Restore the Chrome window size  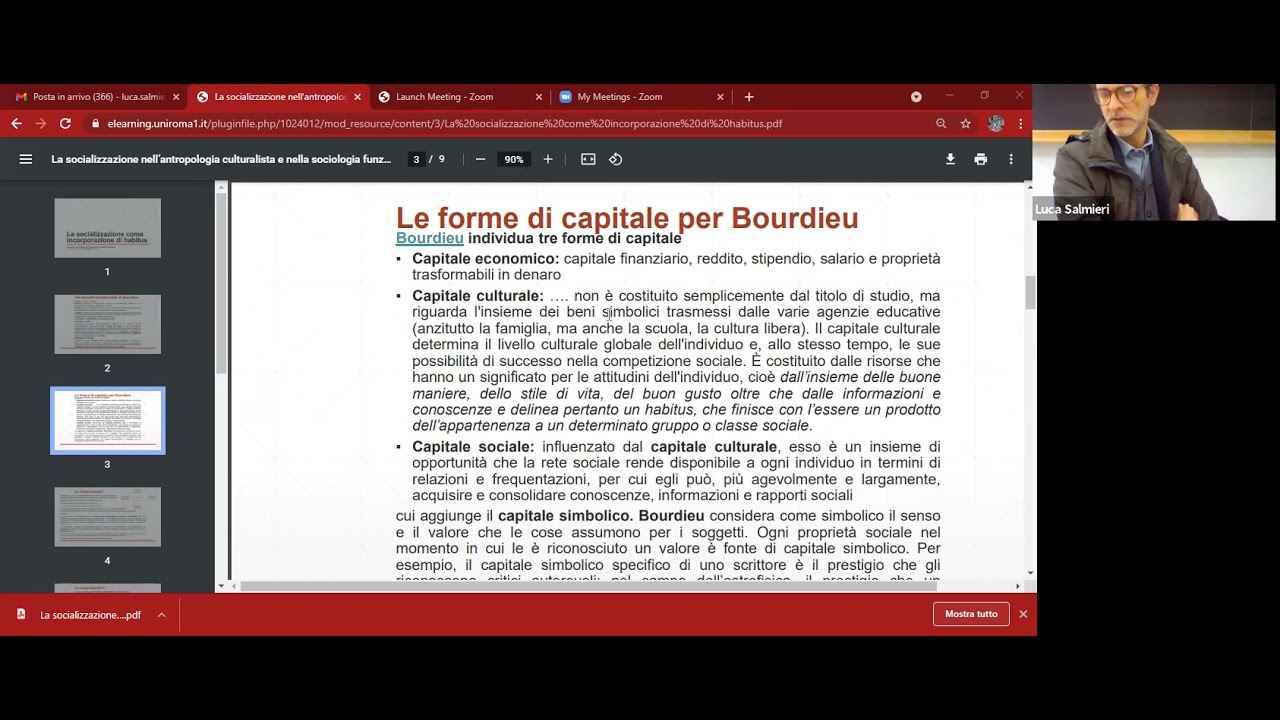click(984, 96)
